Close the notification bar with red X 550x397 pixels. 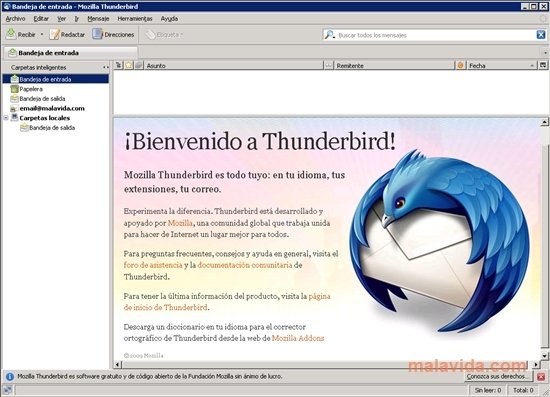pos(541,377)
